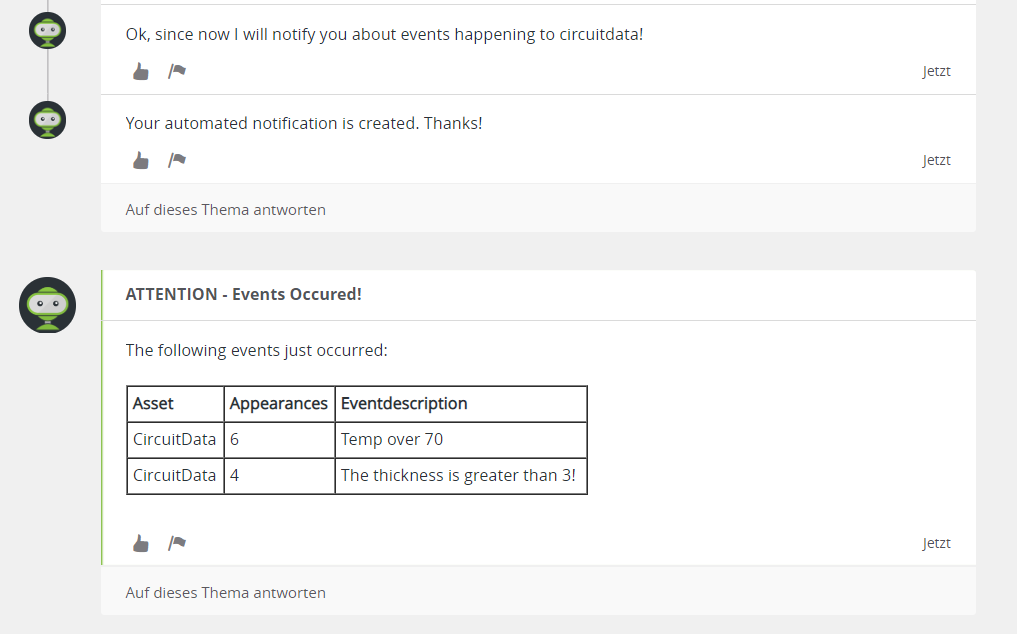The image size is (1017, 634).
Task: Flag the automated notification created message
Action: (x=177, y=160)
